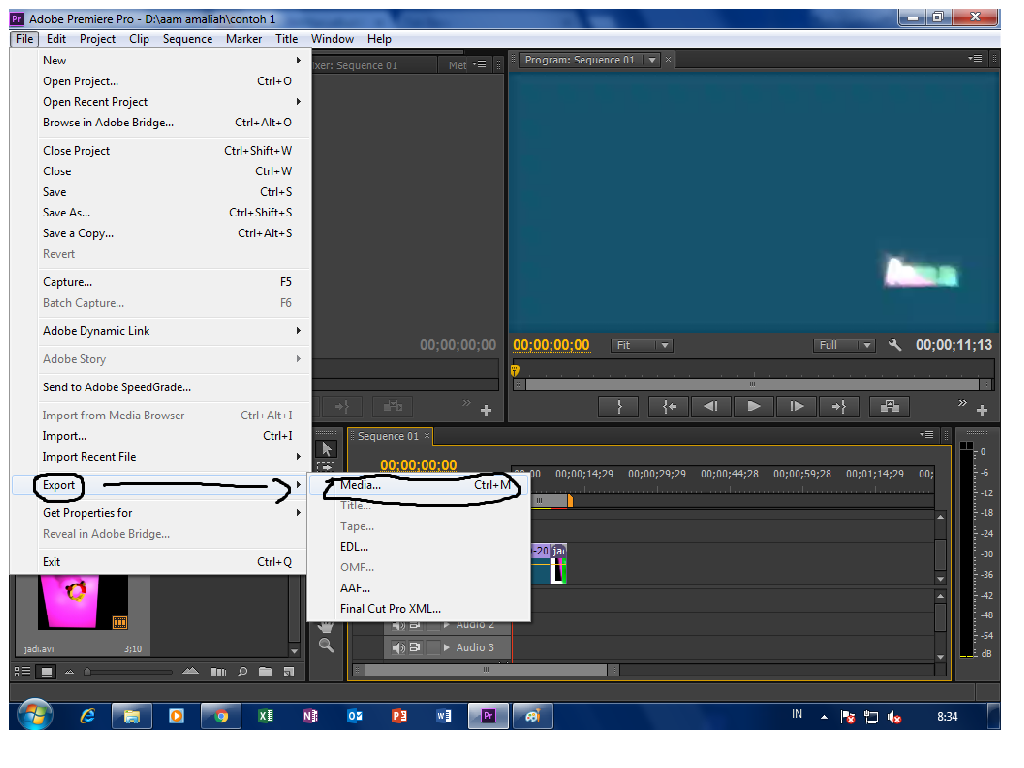Viewport: 1024px width, 768px height.
Task: Select the jadi.avi clip thumbnail
Action: click(x=83, y=602)
